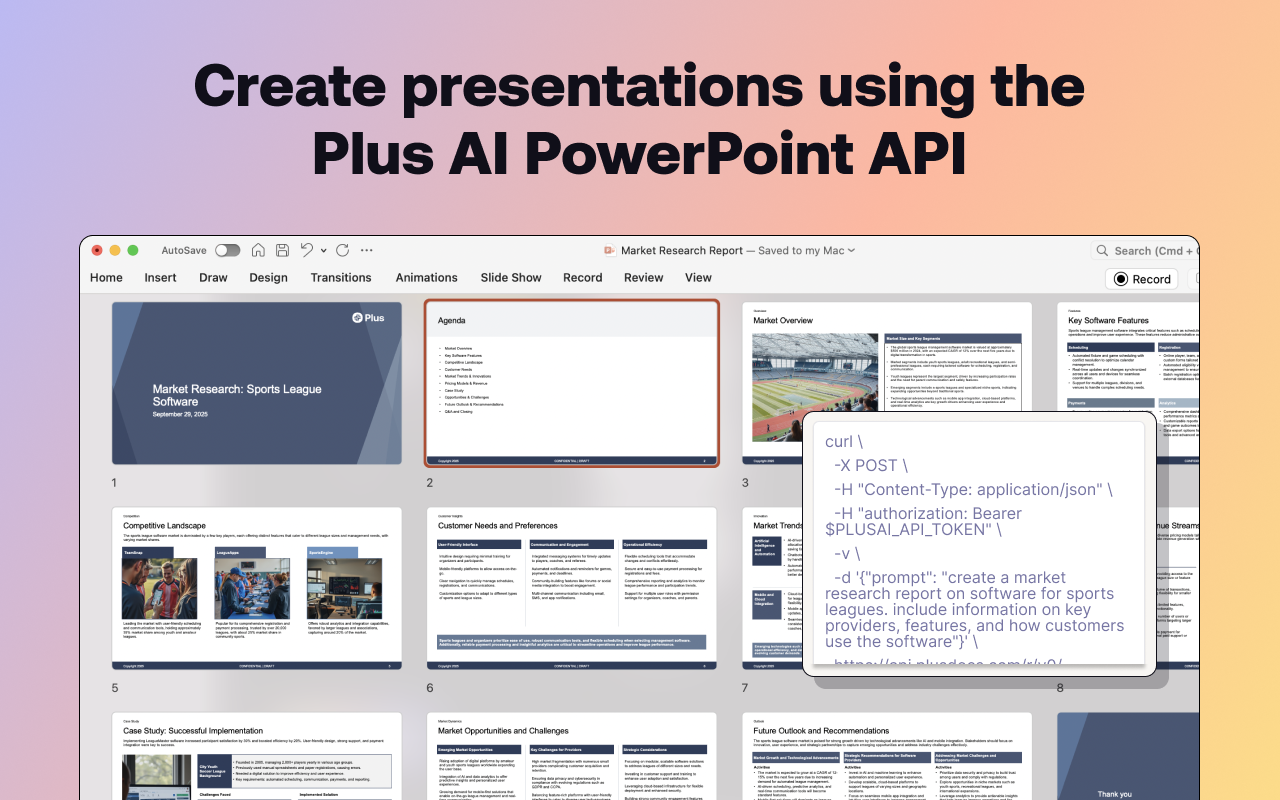Open more toolbar commands via the ellipsis icon
This screenshot has height=800, width=1280.
tap(366, 250)
